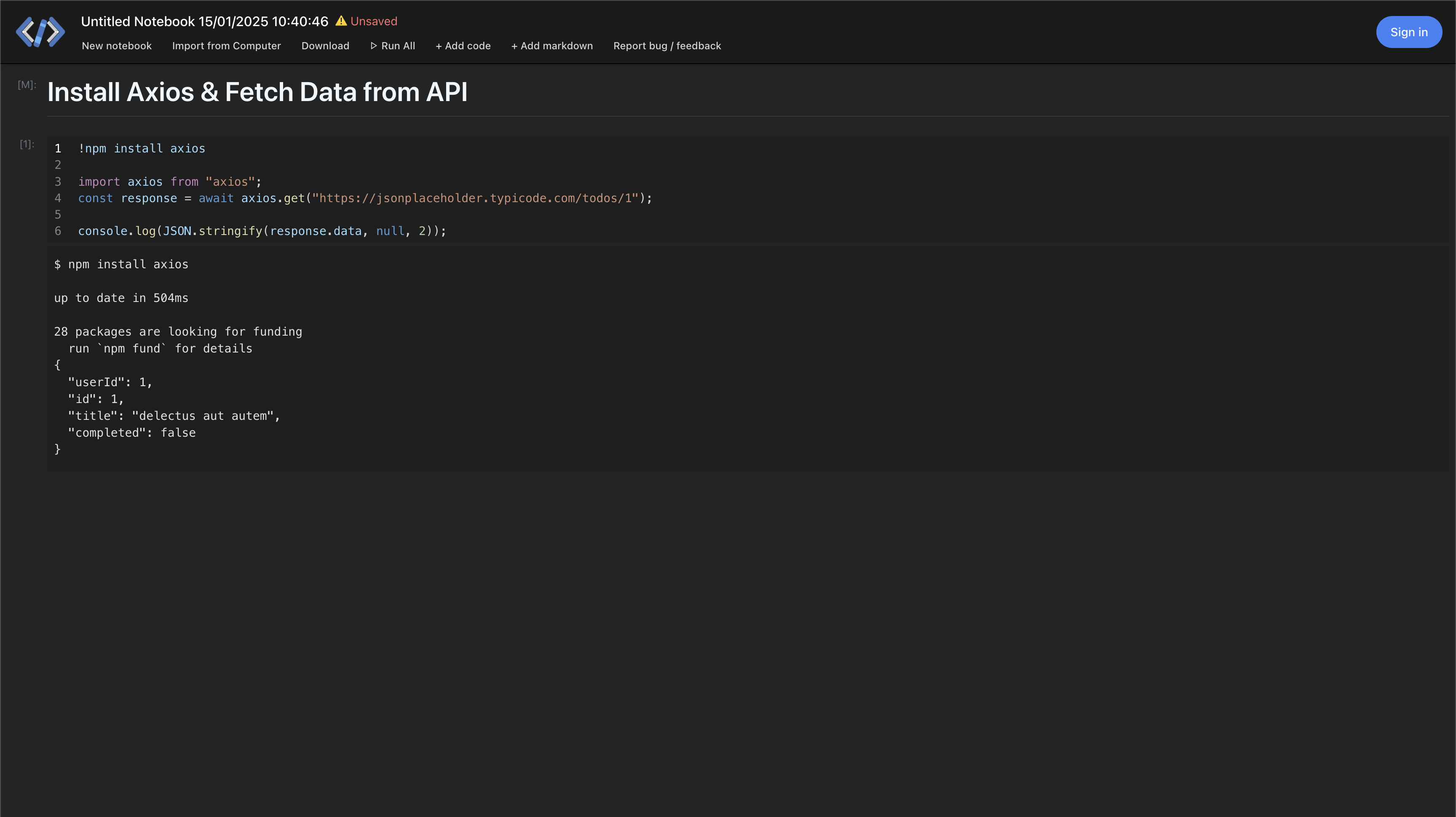
Task: Select the Unsaved status text
Action: (374, 21)
